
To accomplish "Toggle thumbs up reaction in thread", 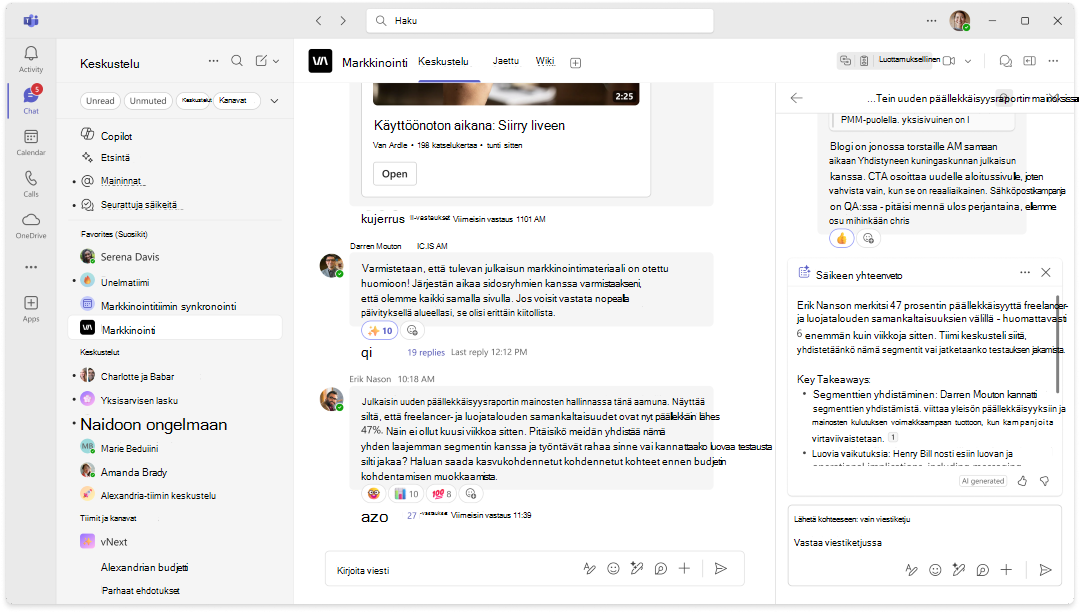I will [x=841, y=238].
